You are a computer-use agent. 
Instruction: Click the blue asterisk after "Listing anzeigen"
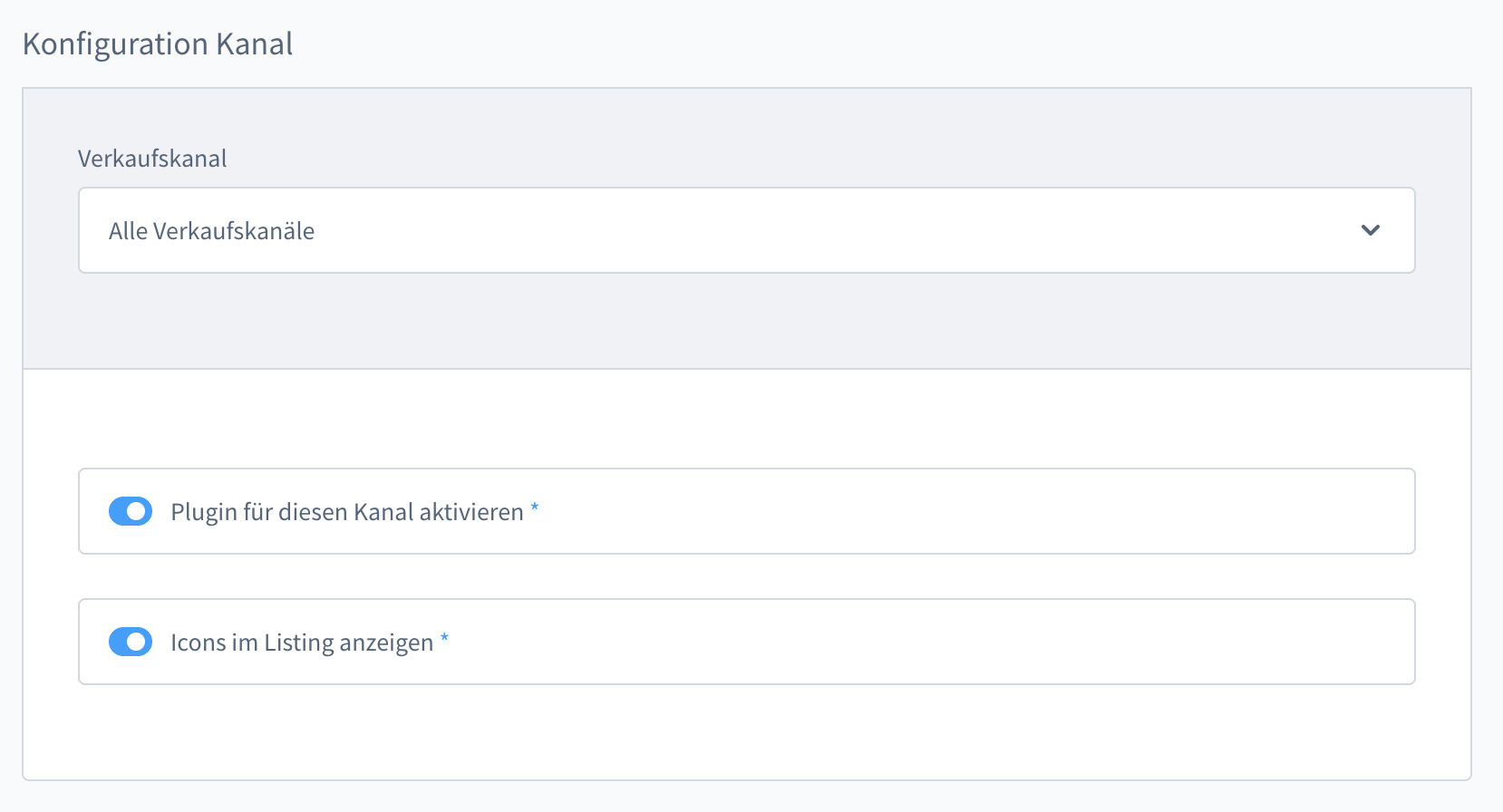(444, 638)
